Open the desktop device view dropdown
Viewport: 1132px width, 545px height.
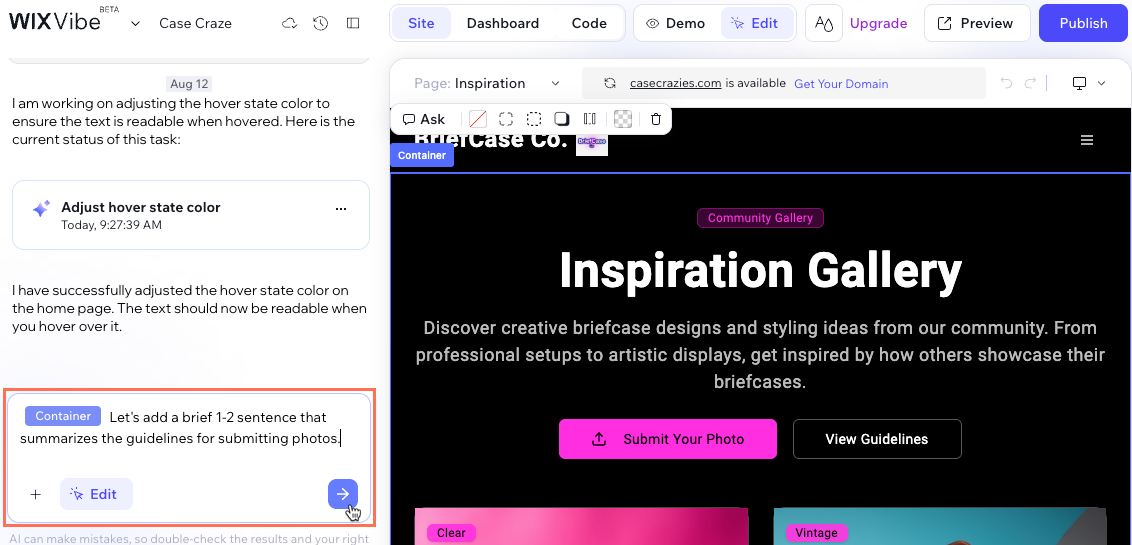(1089, 84)
